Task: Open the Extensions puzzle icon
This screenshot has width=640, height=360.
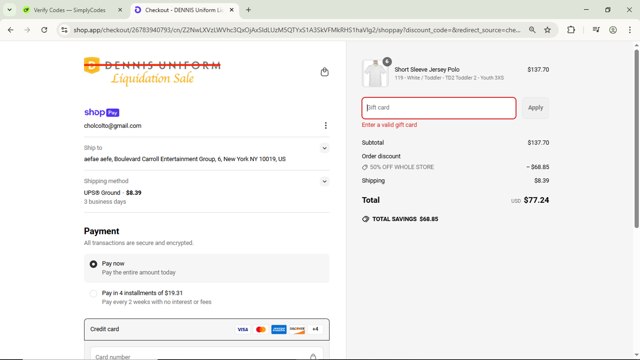Action: click(x=571, y=30)
